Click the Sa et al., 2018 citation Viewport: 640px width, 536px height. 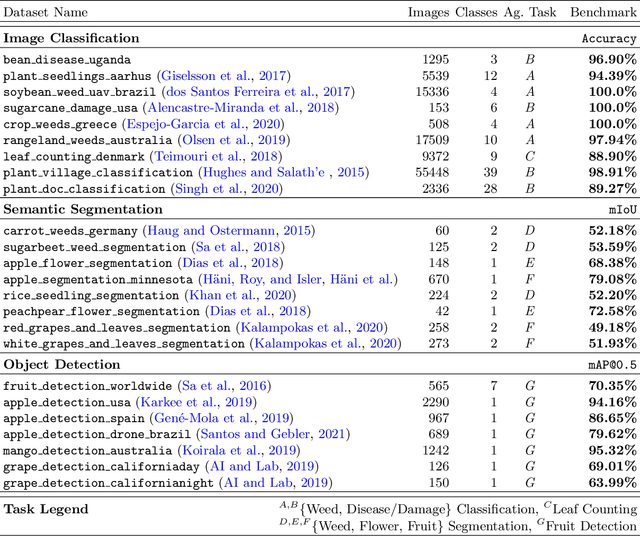coord(238,247)
